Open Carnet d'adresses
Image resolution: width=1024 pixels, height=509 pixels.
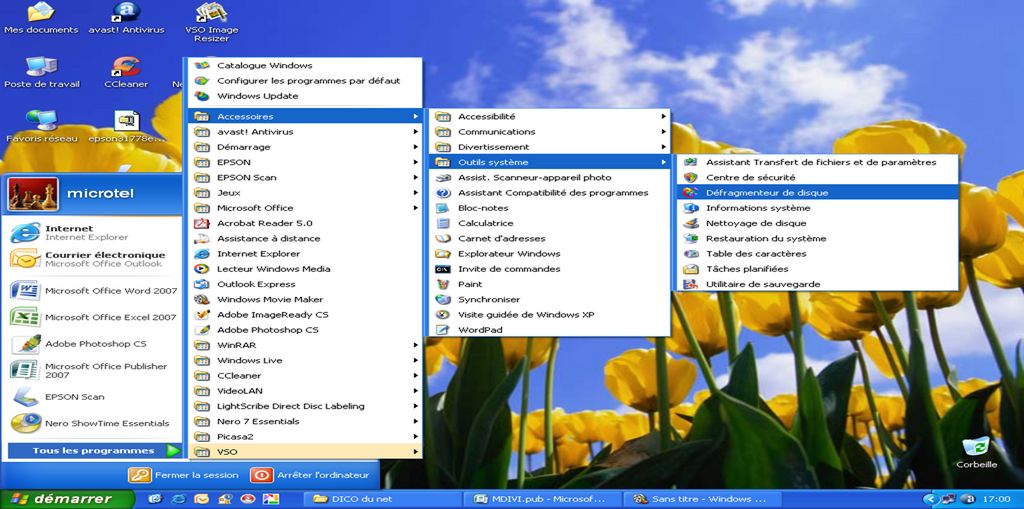[x=549, y=238]
